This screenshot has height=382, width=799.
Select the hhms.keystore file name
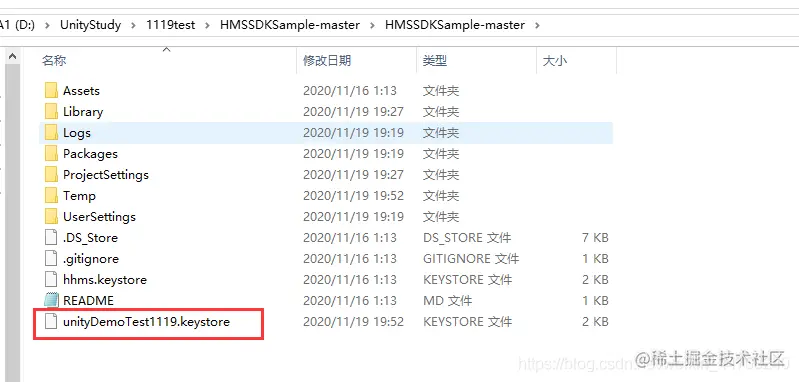pyautogui.click(x=105, y=280)
